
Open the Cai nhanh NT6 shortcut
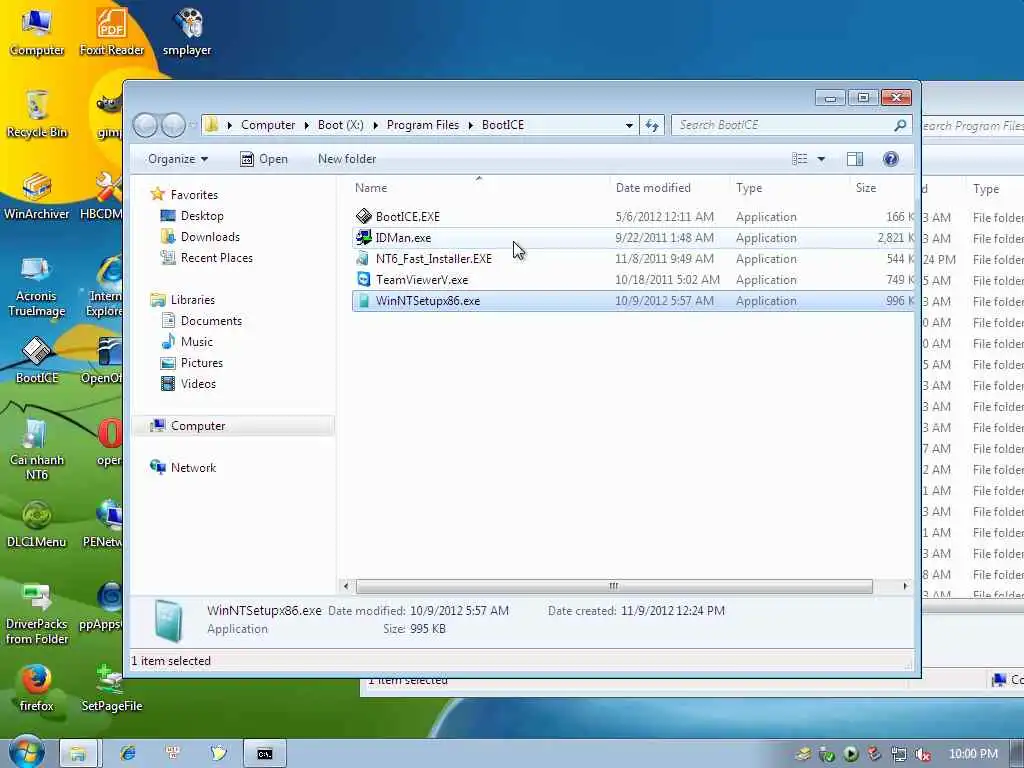point(37,449)
